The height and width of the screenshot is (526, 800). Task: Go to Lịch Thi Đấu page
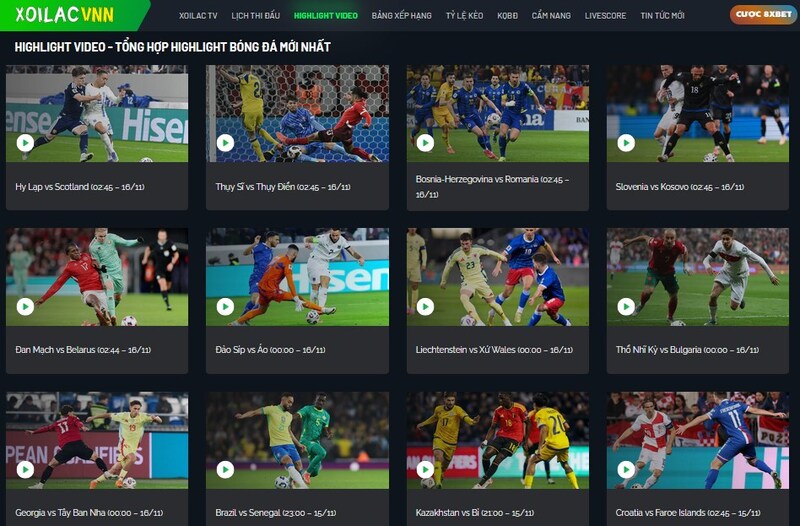256,16
